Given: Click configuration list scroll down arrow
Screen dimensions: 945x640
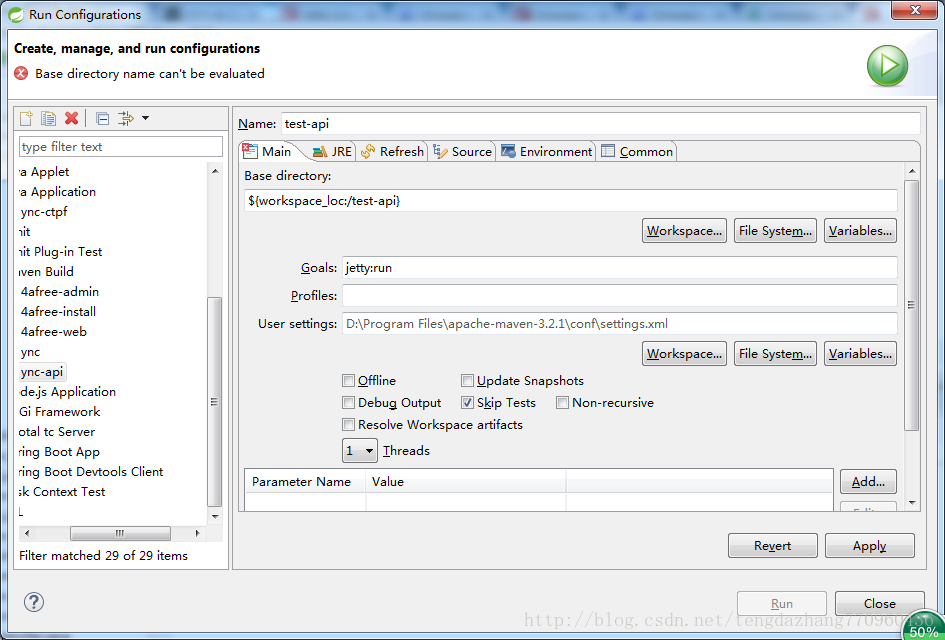Looking at the screenshot, I should (215, 517).
